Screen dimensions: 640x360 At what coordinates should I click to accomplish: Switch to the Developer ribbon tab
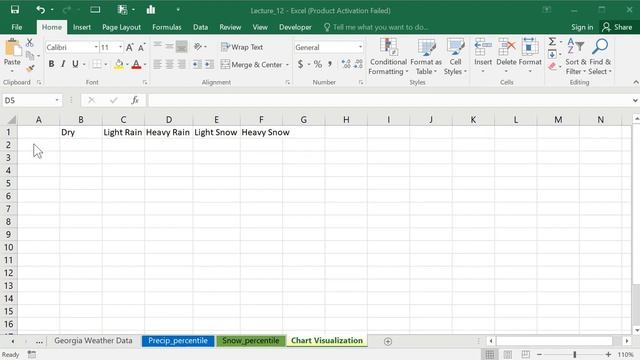pyautogui.click(x=295, y=27)
